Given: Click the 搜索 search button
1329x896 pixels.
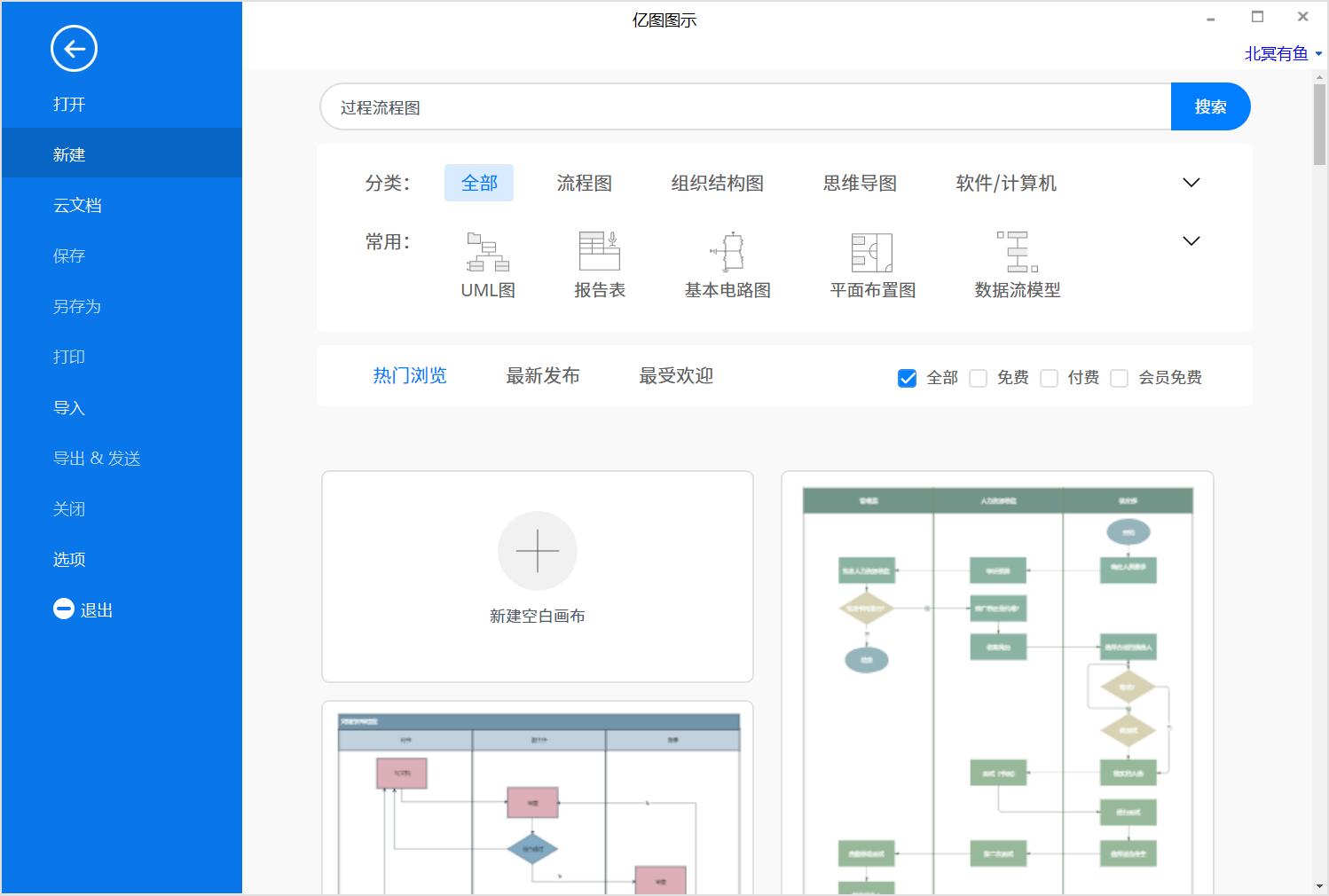Looking at the screenshot, I should [1210, 106].
